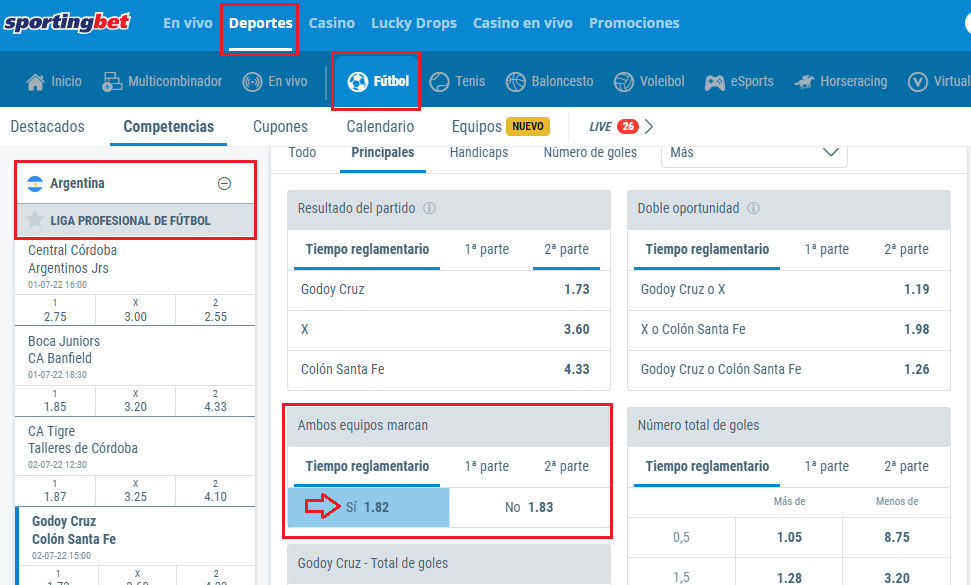Switch to the Competencias tab
The width and height of the screenshot is (971, 585).
click(168, 127)
